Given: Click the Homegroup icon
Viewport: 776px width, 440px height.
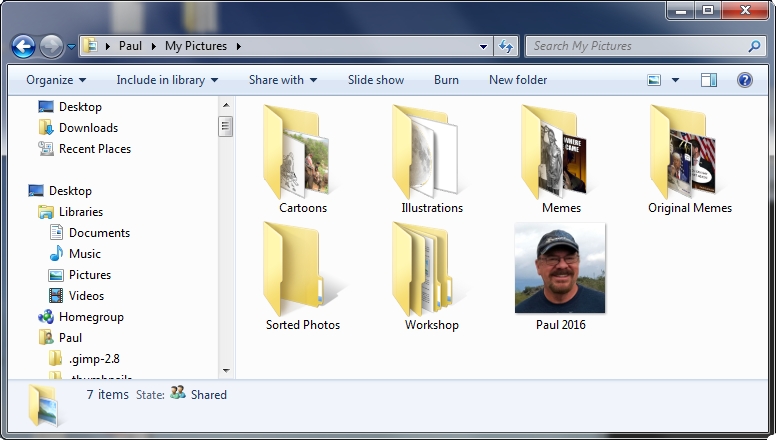Looking at the screenshot, I should click(46, 317).
